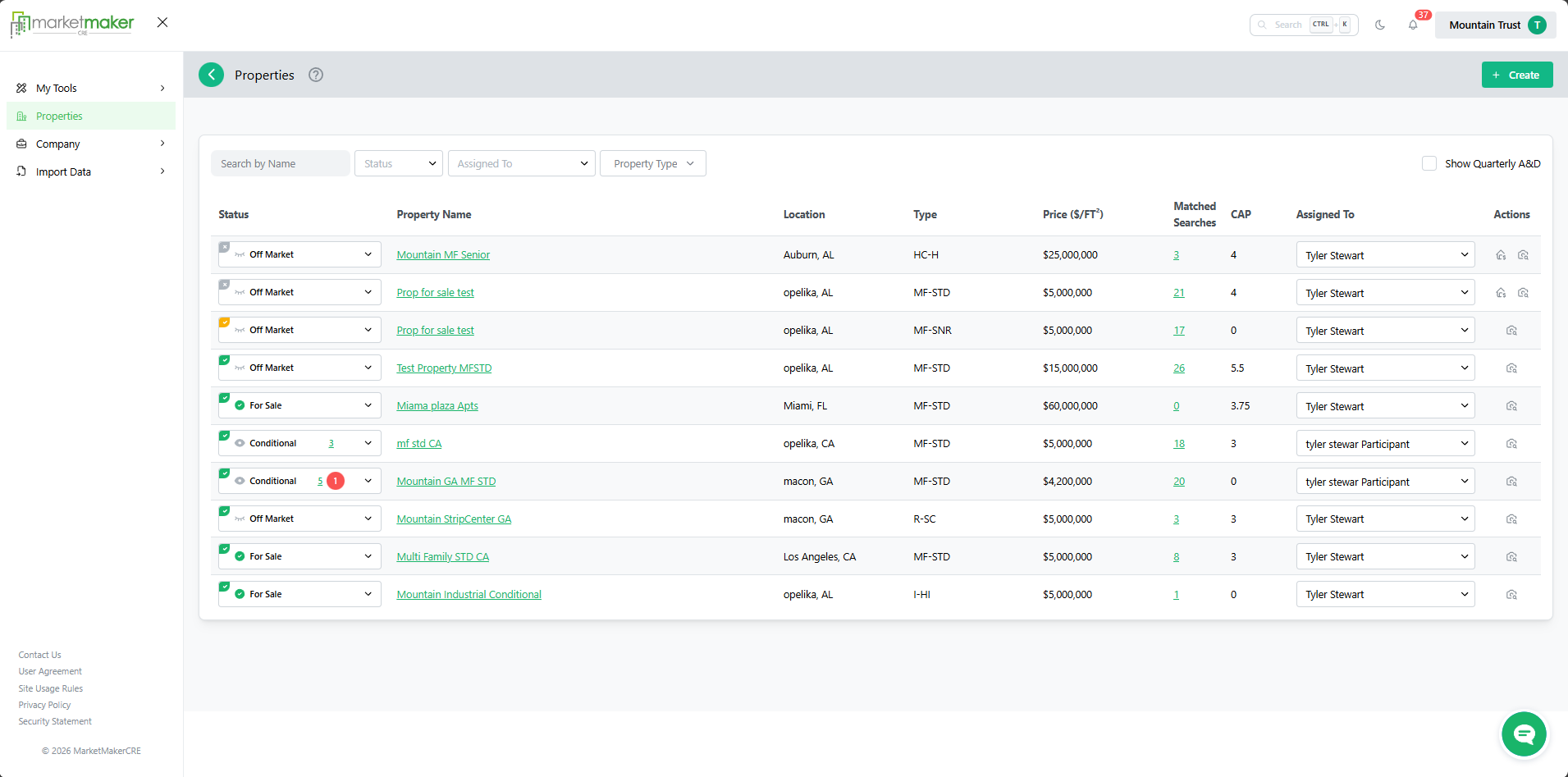Click house-search icon for Miama plaza Apts

pyautogui.click(x=1511, y=406)
